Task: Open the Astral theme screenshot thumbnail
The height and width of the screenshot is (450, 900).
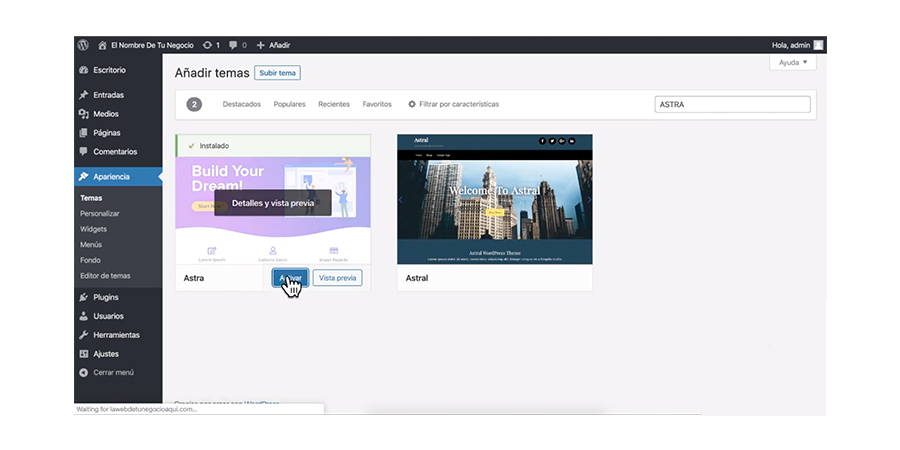Action: coord(495,199)
